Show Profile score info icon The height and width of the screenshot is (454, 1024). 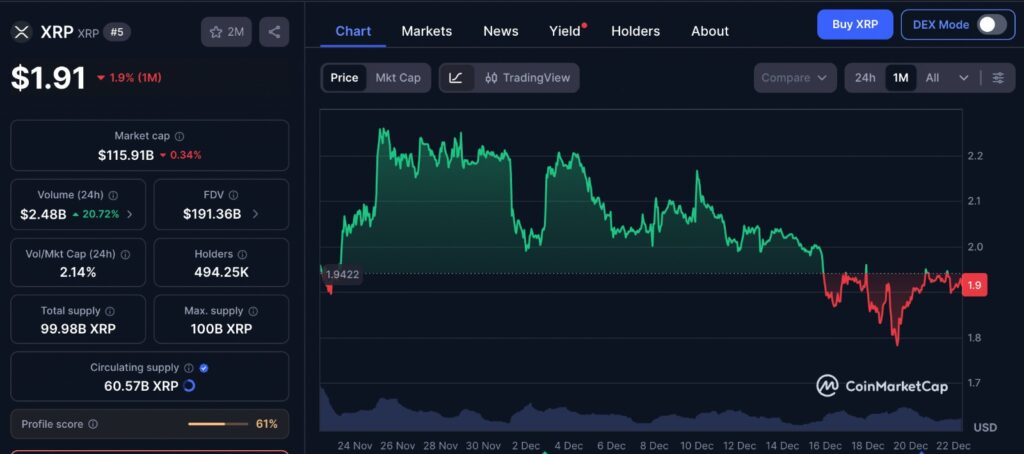[x=93, y=425]
